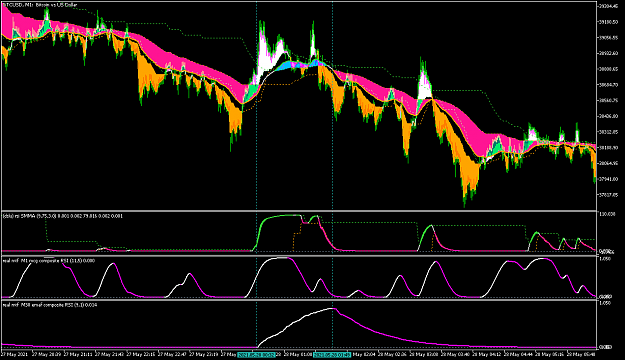Click the '28 May 05:16' time axis label
This screenshot has width=625, height=360.
click(550, 354)
